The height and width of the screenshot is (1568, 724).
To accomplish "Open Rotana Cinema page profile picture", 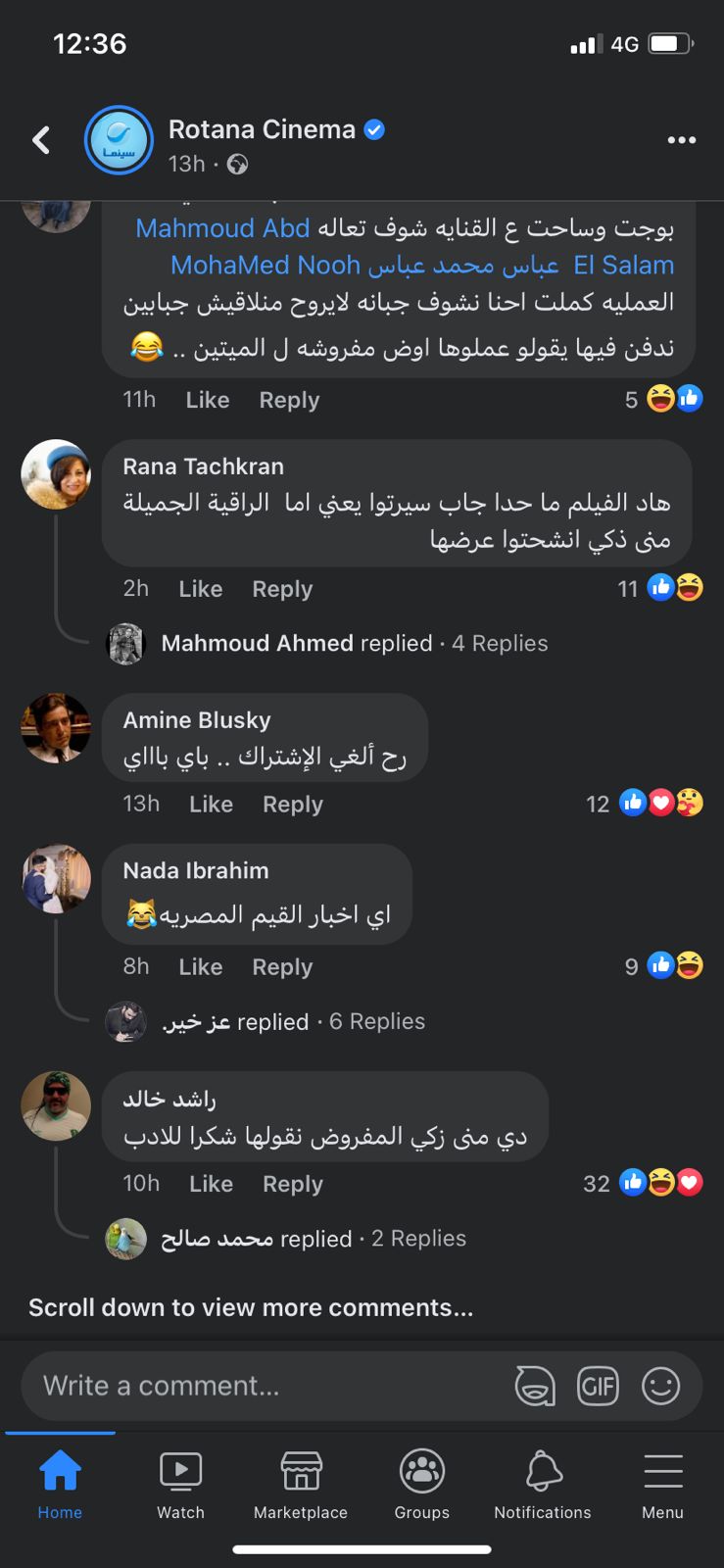I will pos(119,140).
